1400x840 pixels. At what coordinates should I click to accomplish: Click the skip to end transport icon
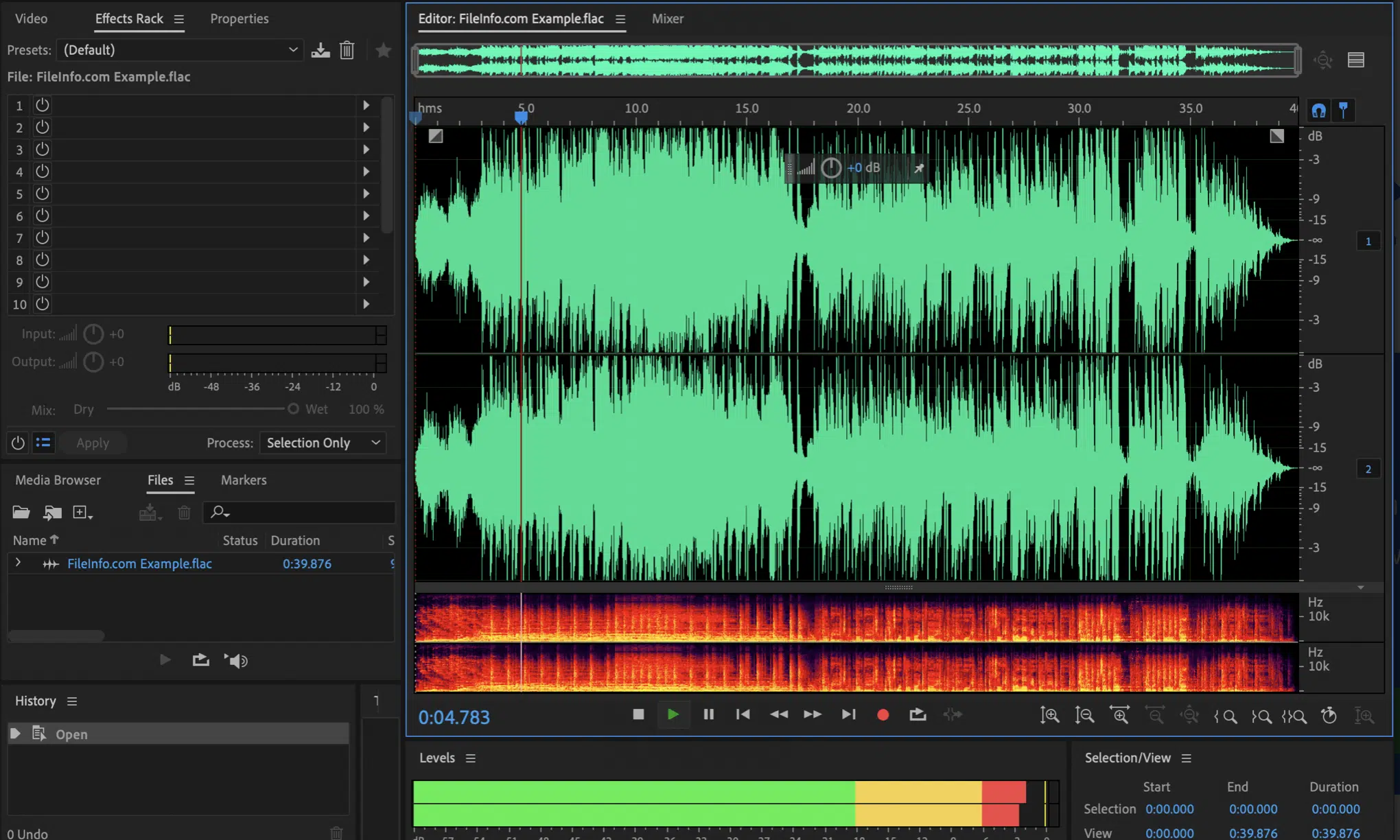click(x=849, y=714)
